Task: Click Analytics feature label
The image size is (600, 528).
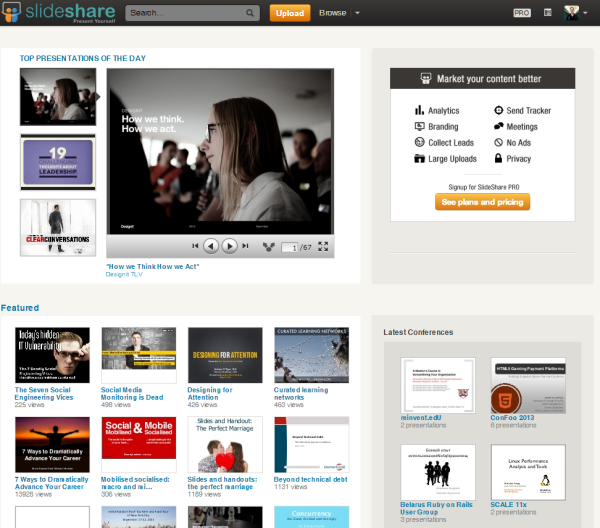Action: (x=443, y=111)
